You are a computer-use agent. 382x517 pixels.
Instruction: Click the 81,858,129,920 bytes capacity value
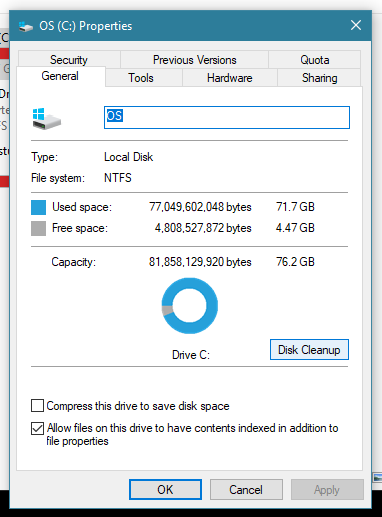[200, 262]
